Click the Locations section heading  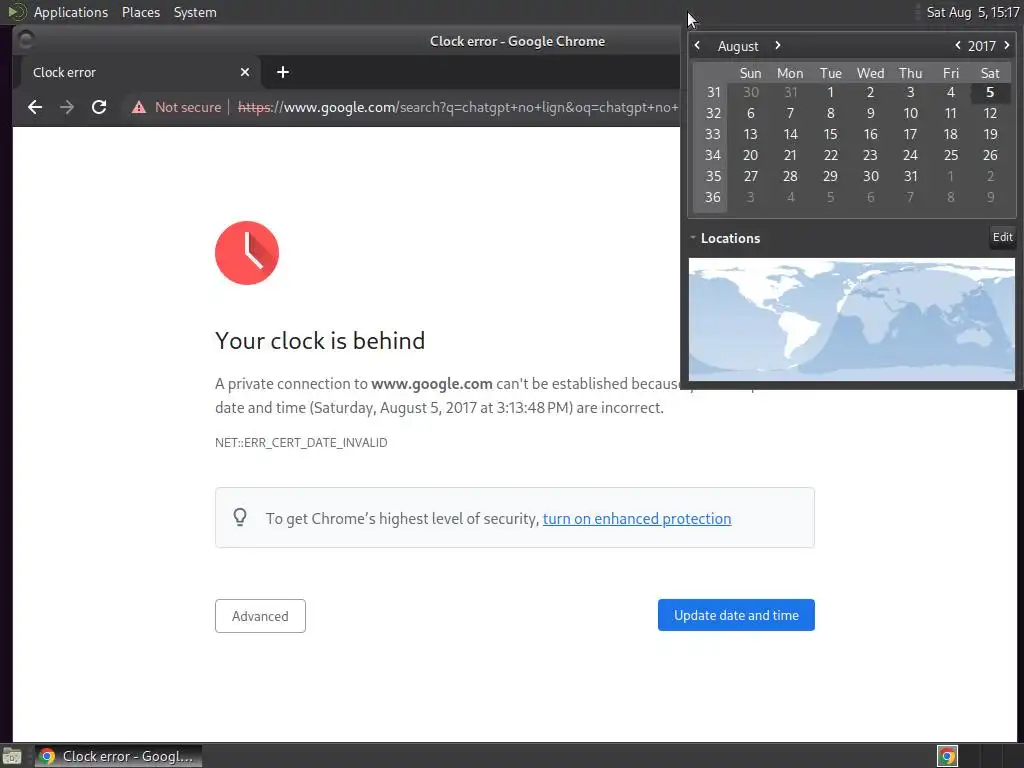coord(730,238)
